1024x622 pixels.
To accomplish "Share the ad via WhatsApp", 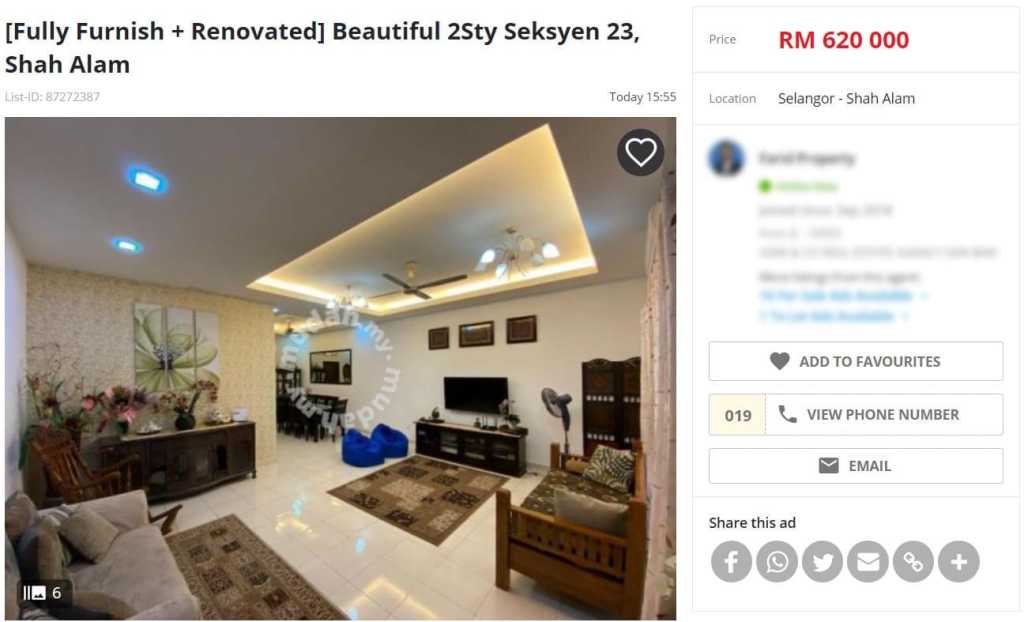I will [776, 561].
